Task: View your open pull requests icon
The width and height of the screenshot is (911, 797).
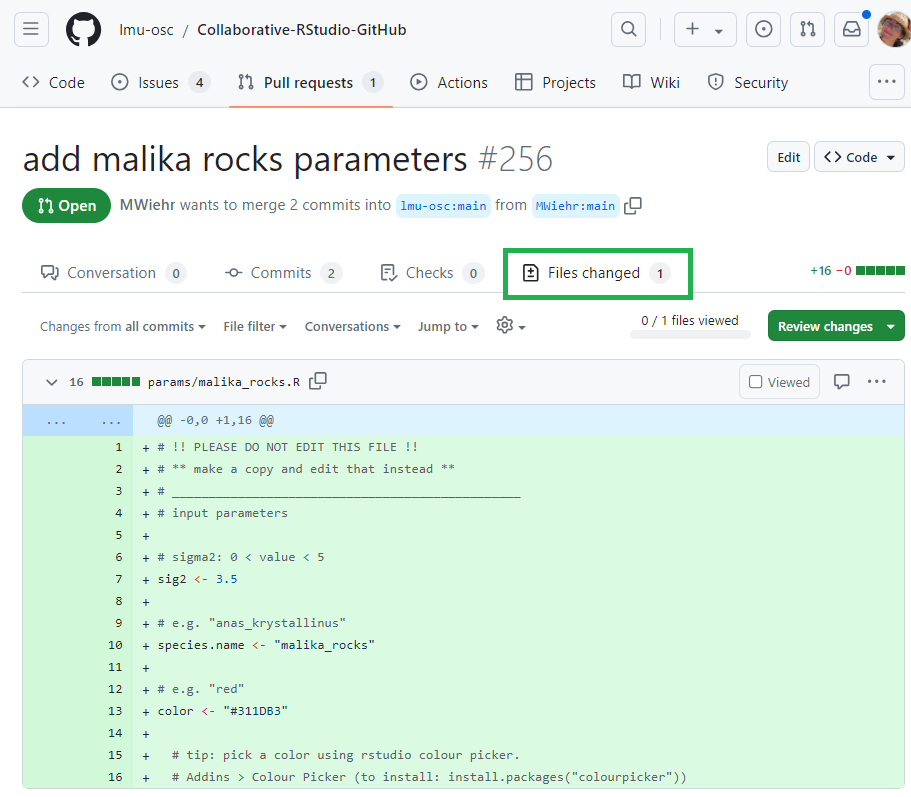Action: (807, 29)
